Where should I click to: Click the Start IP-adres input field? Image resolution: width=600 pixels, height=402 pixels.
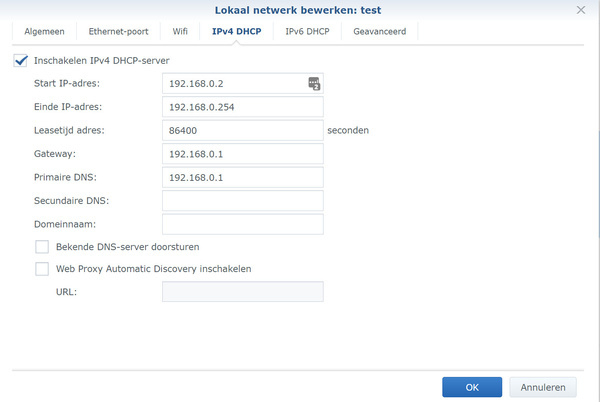point(235,84)
